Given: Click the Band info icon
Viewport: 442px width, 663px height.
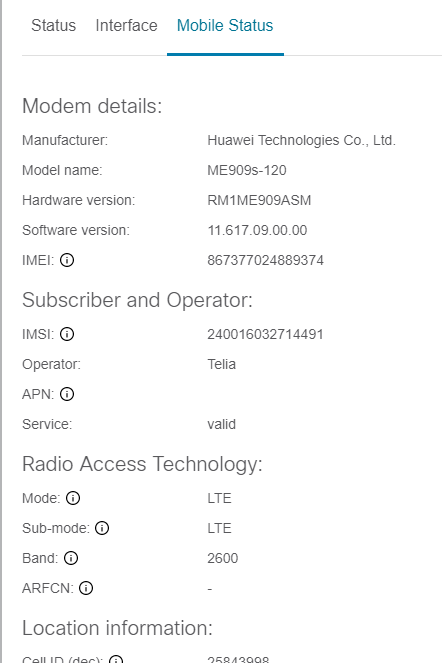Looking at the screenshot, I should click(71, 558).
